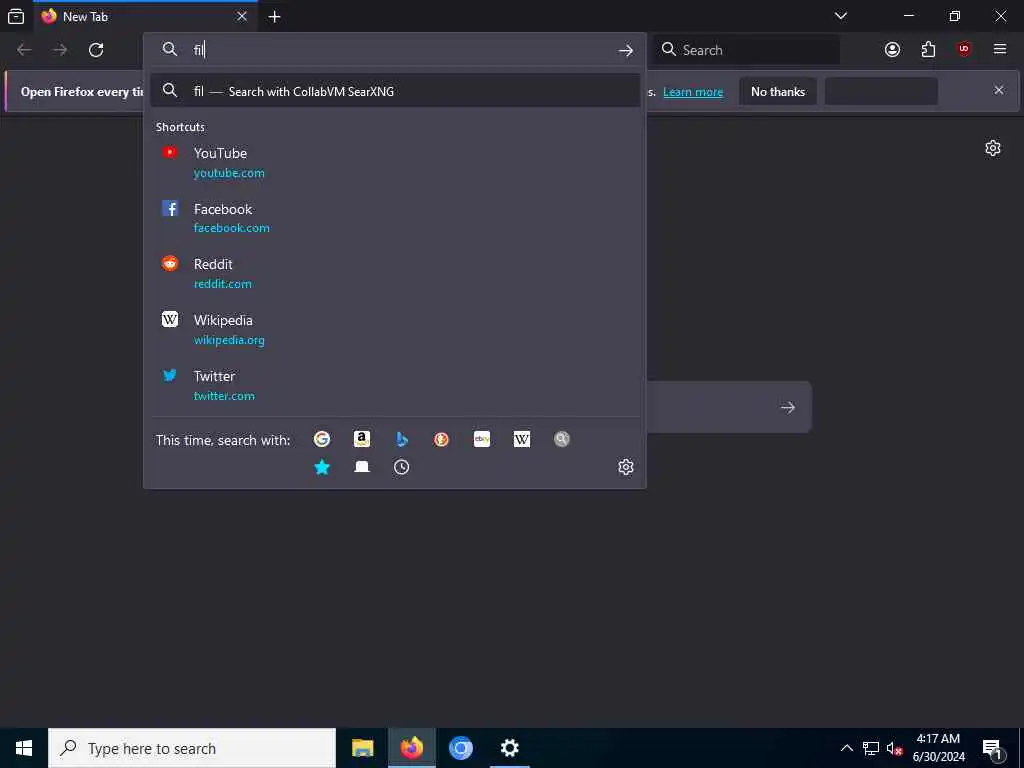Open the muted volume tray icon
Image resolution: width=1024 pixels, height=768 pixels.
click(894, 748)
